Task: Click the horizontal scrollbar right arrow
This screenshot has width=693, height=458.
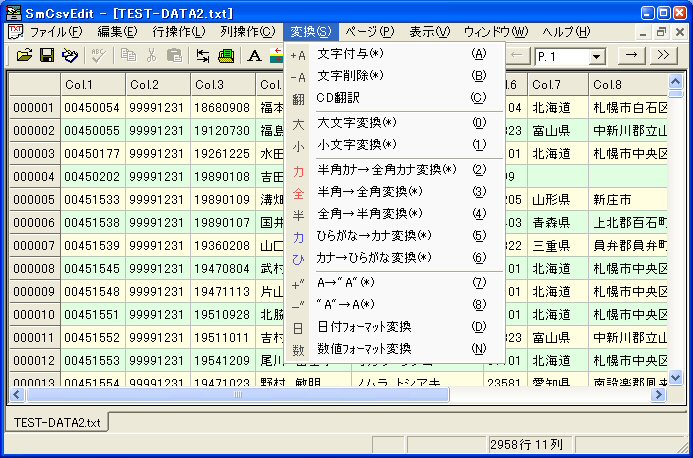Action: click(x=659, y=395)
